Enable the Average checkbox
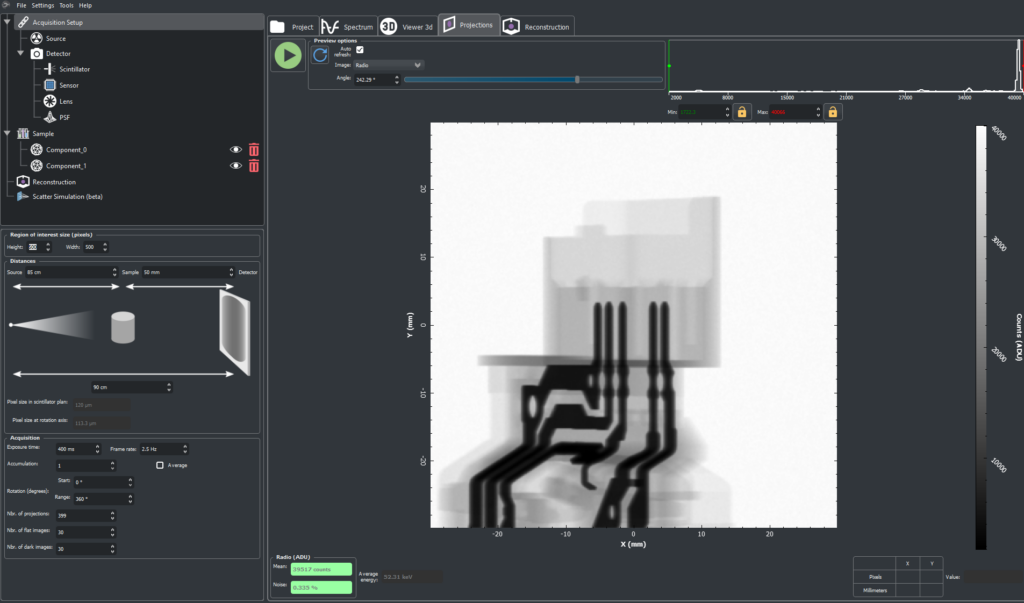The height and width of the screenshot is (603, 1024). (x=160, y=465)
